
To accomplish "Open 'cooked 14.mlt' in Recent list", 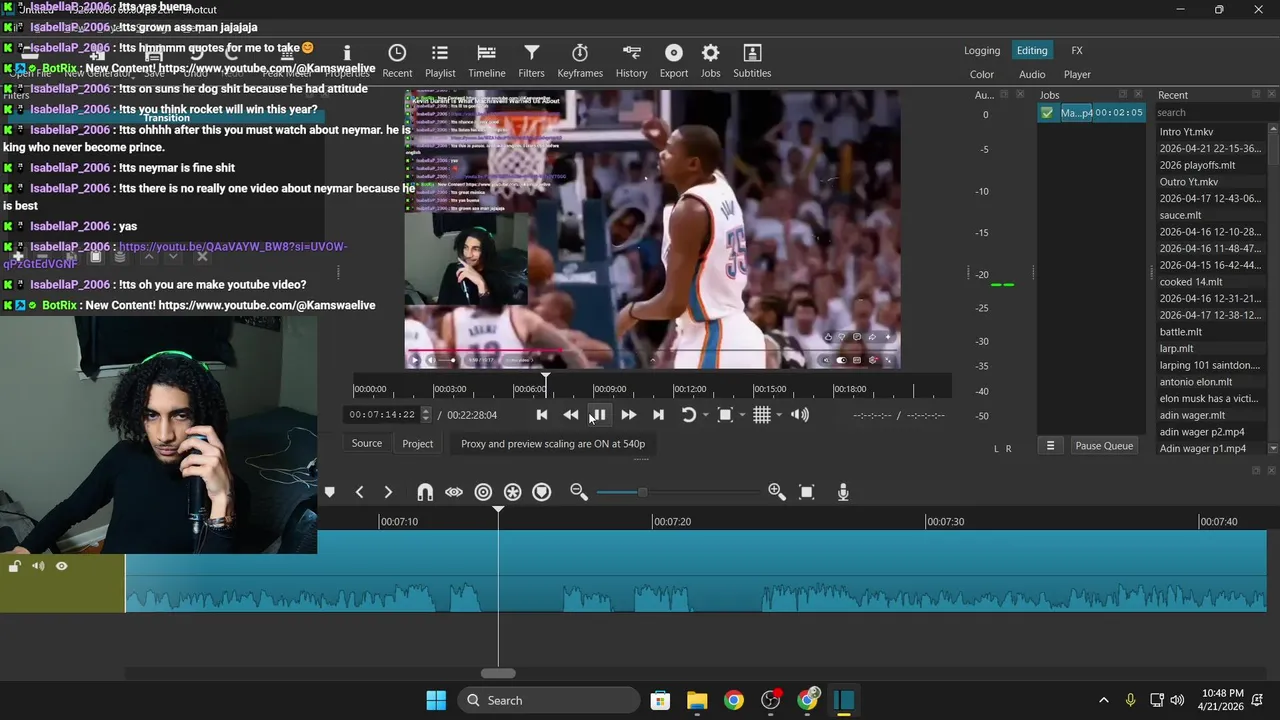I will [x=1191, y=282].
